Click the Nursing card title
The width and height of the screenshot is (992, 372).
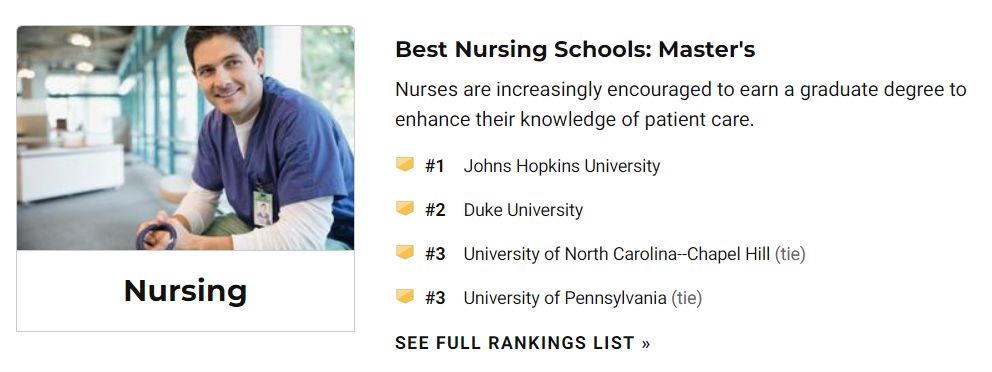click(185, 290)
